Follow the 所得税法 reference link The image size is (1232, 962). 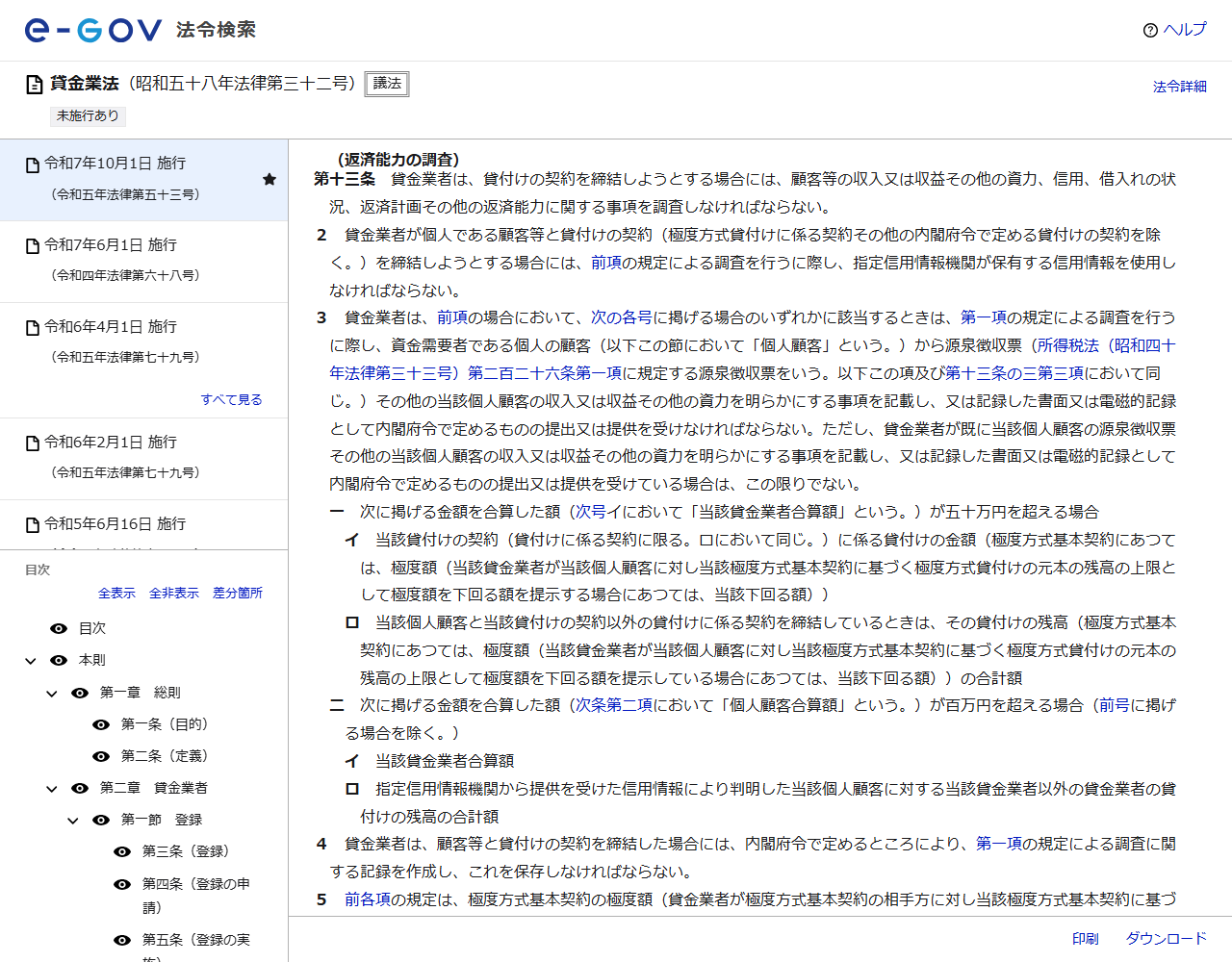pos(1067,345)
